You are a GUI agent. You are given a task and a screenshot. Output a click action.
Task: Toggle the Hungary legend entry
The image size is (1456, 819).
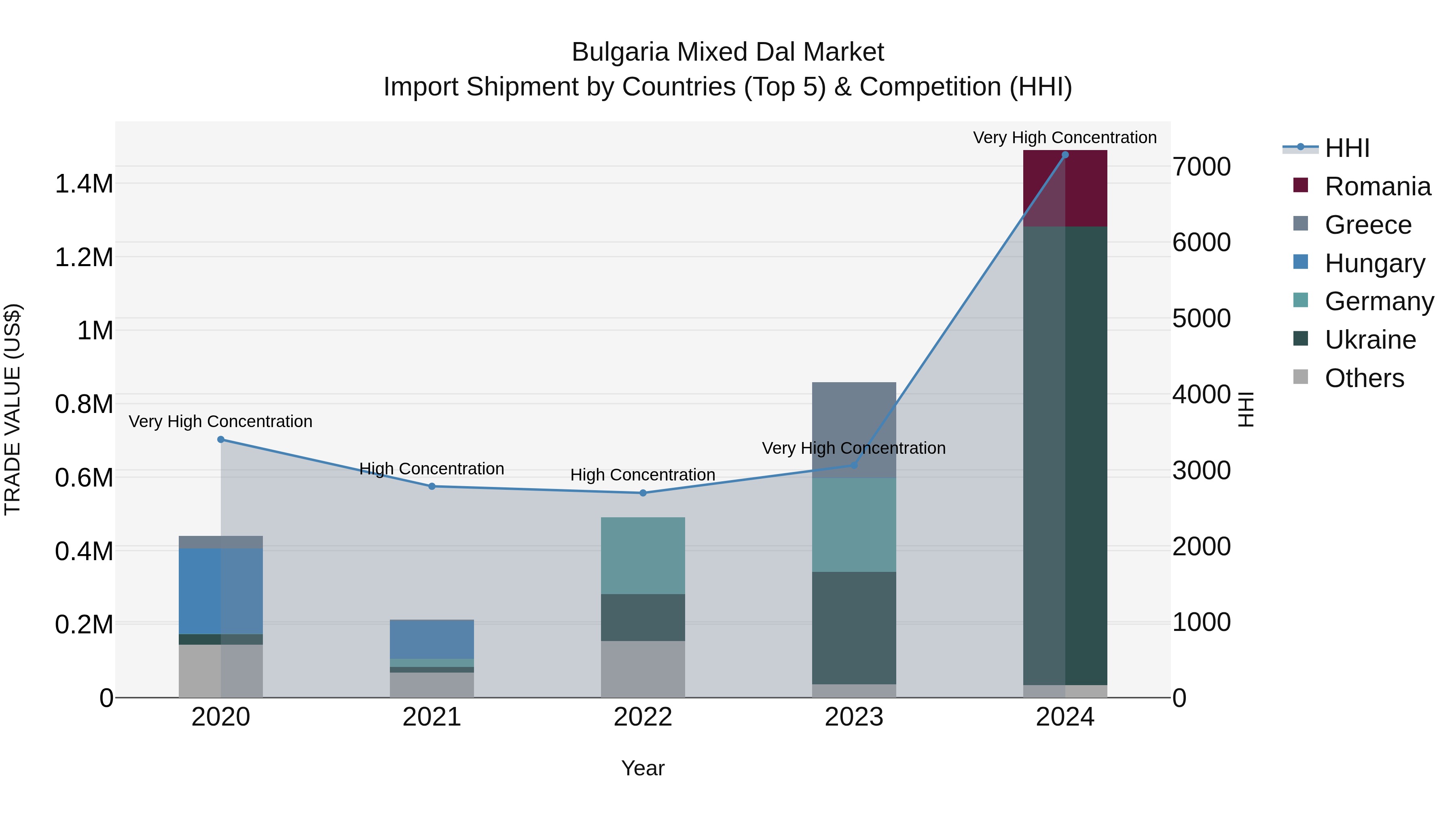pos(1359,263)
